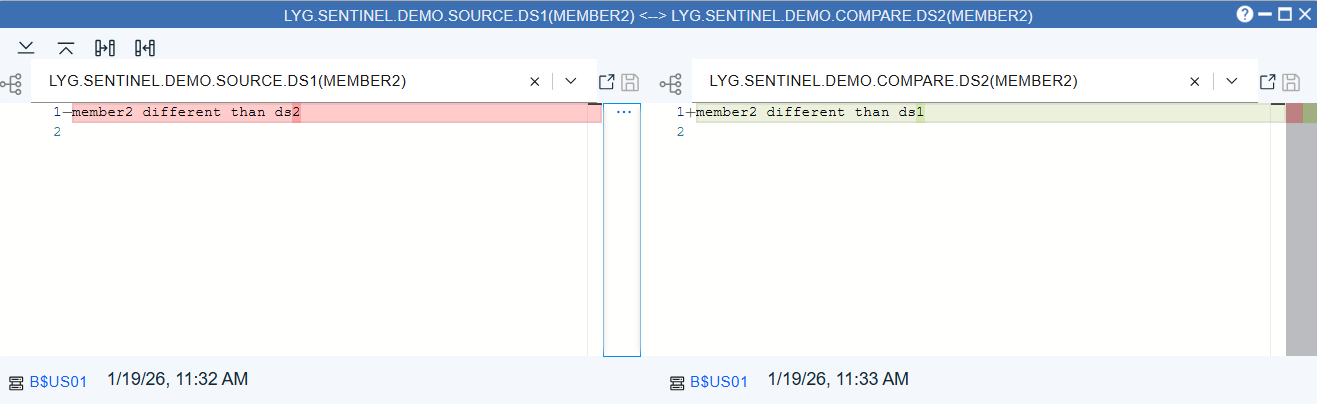Click the save icon for SOURCE.DS1
Viewport: 1317px width, 404px height.
point(630,82)
